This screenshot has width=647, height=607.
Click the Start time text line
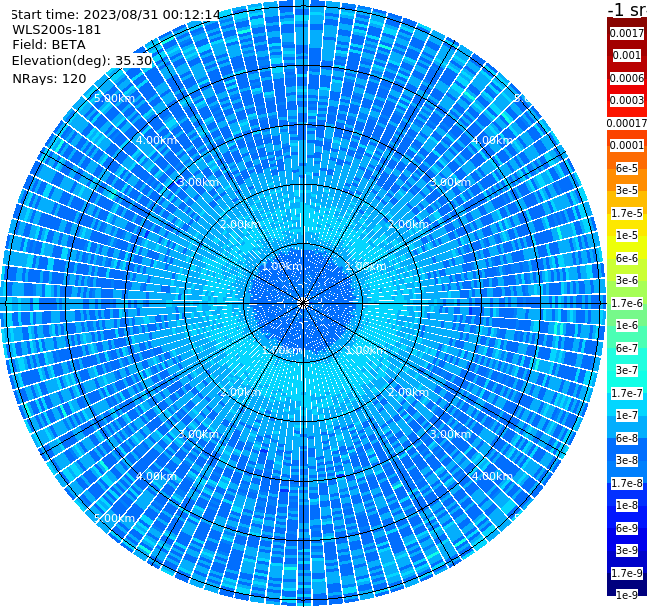coord(115,15)
